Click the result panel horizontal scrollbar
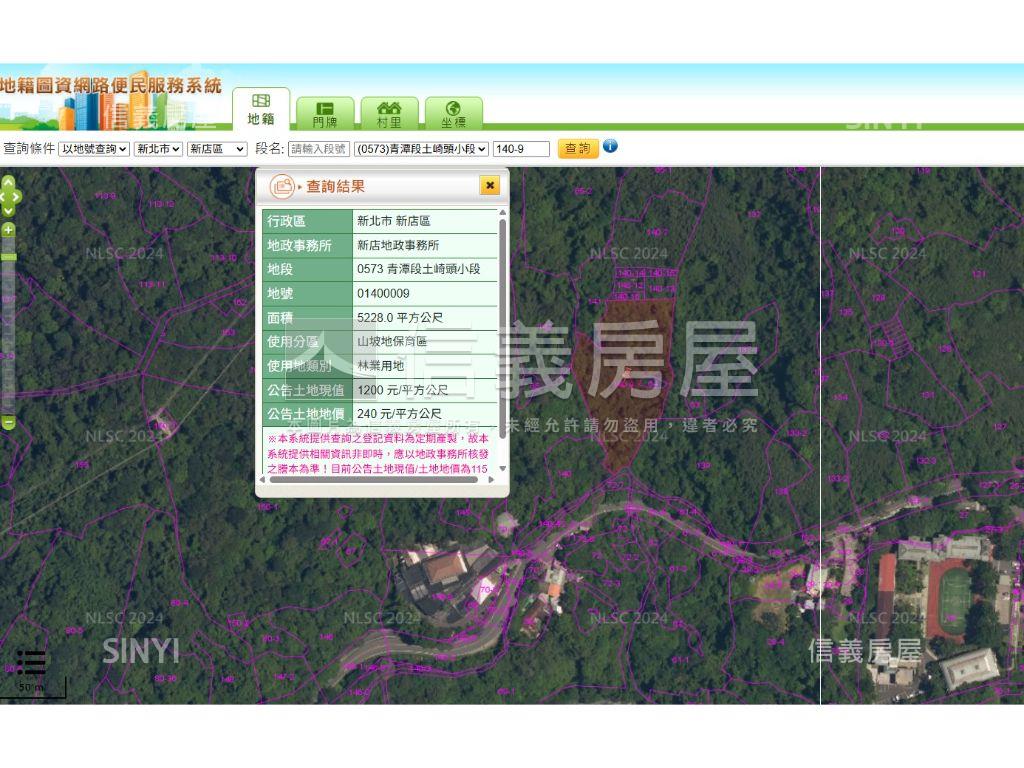1024x768 pixels. [x=374, y=479]
